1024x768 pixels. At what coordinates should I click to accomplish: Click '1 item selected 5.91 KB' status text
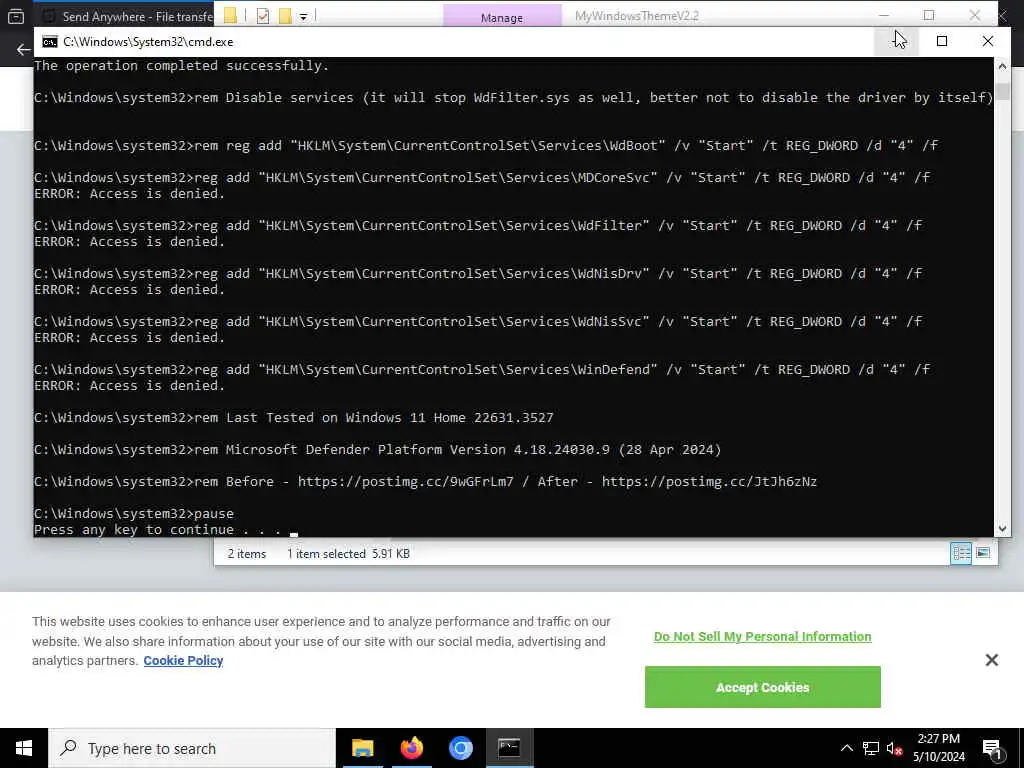pos(348,554)
